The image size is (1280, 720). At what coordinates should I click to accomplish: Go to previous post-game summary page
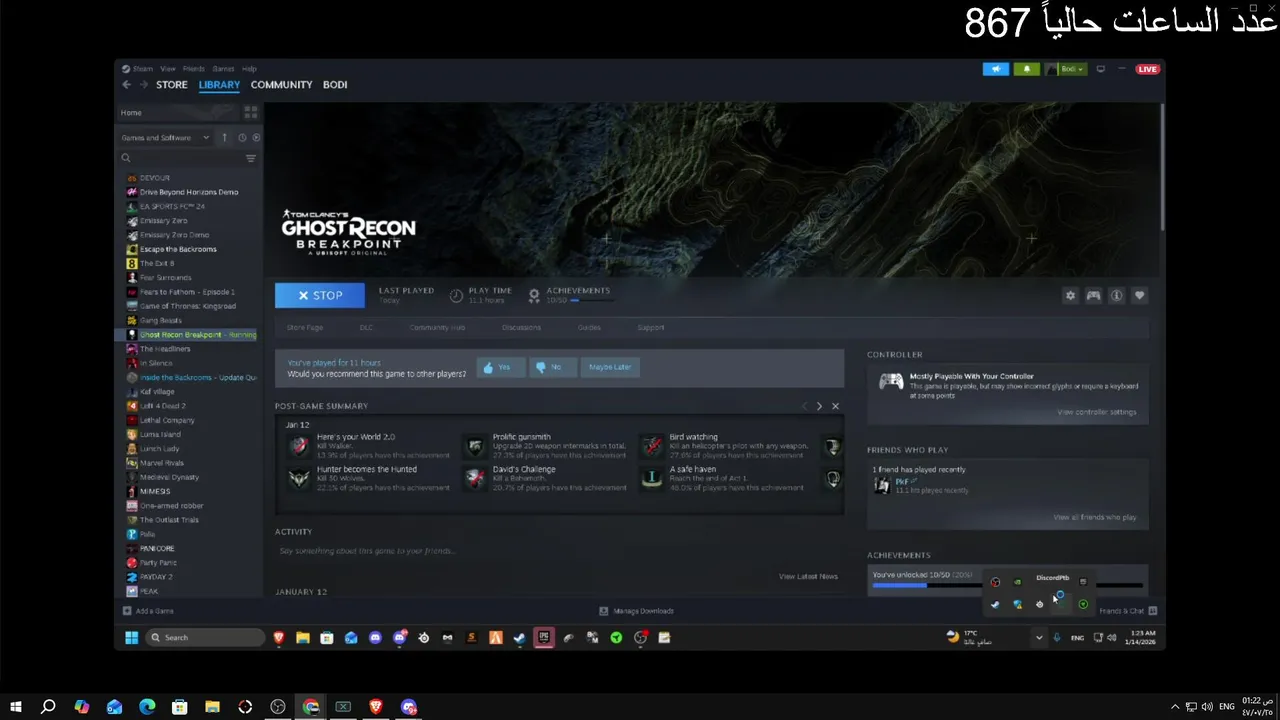pyautogui.click(x=803, y=406)
